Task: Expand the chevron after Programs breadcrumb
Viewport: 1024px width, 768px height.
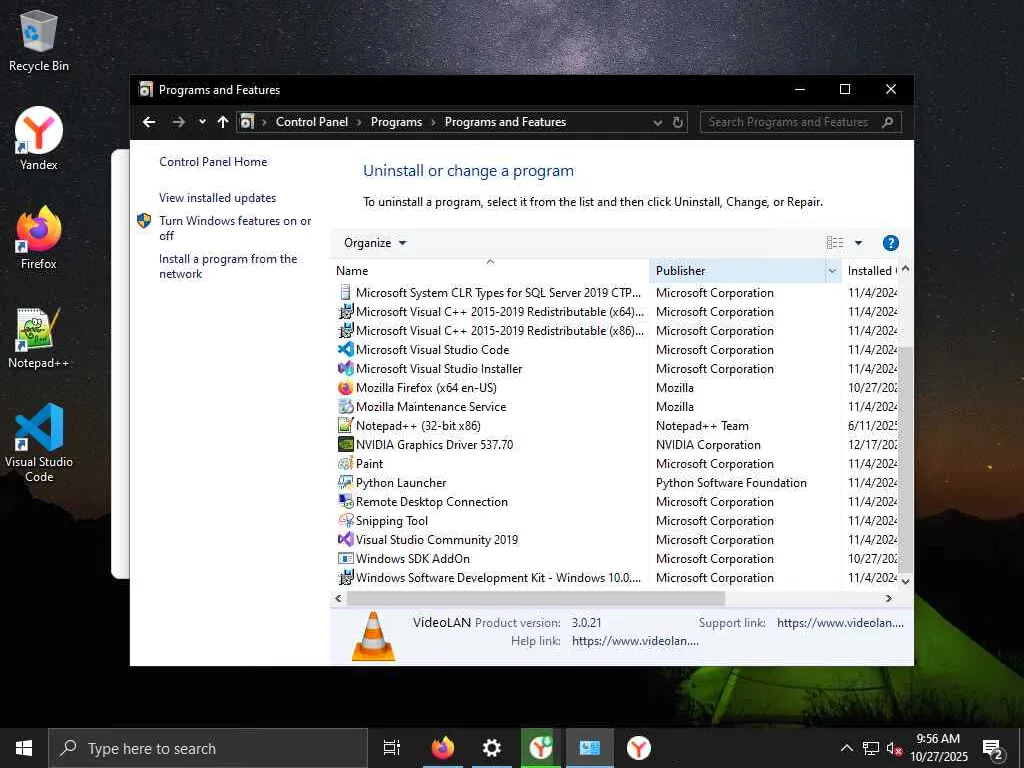Action: pyautogui.click(x=433, y=122)
